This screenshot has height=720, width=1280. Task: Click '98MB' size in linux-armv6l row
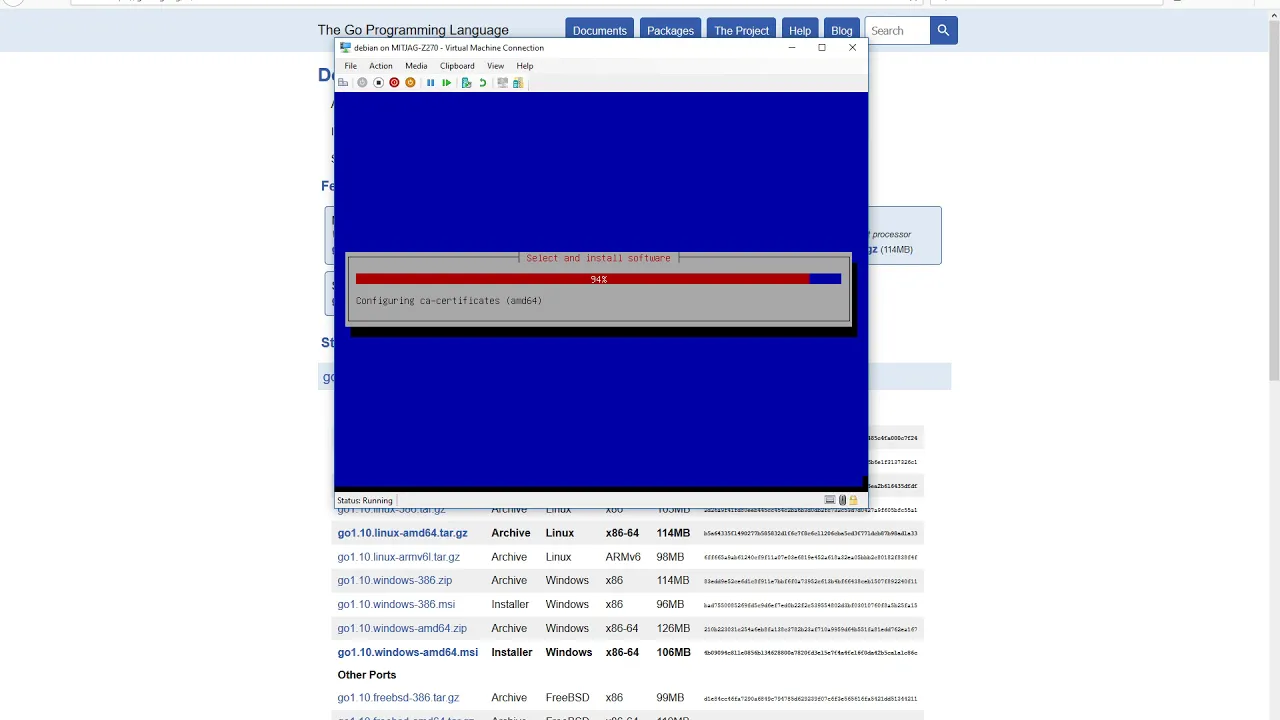pyautogui.click(x=670, y=557)
